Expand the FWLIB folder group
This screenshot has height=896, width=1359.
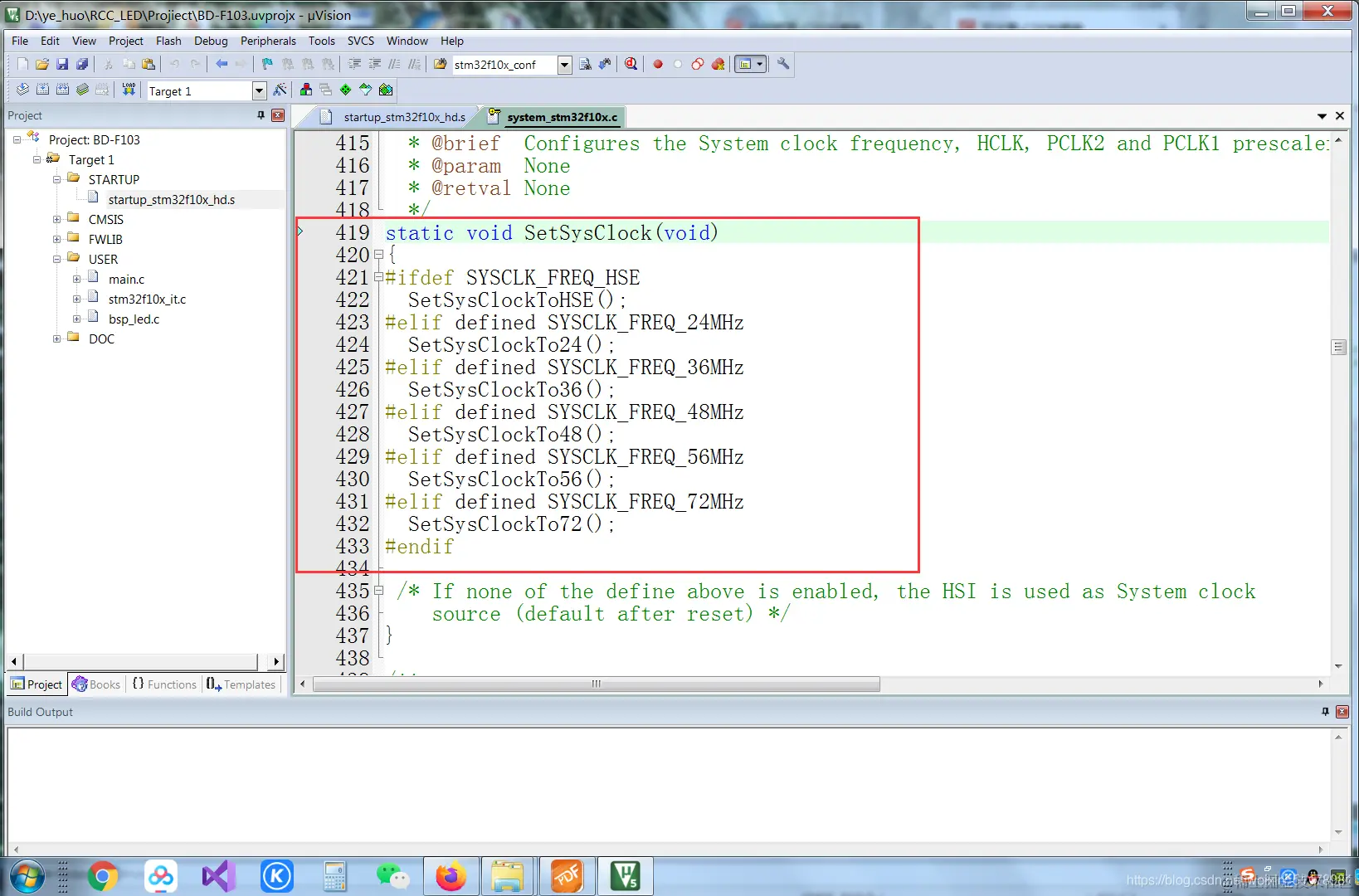pos(56,239)
